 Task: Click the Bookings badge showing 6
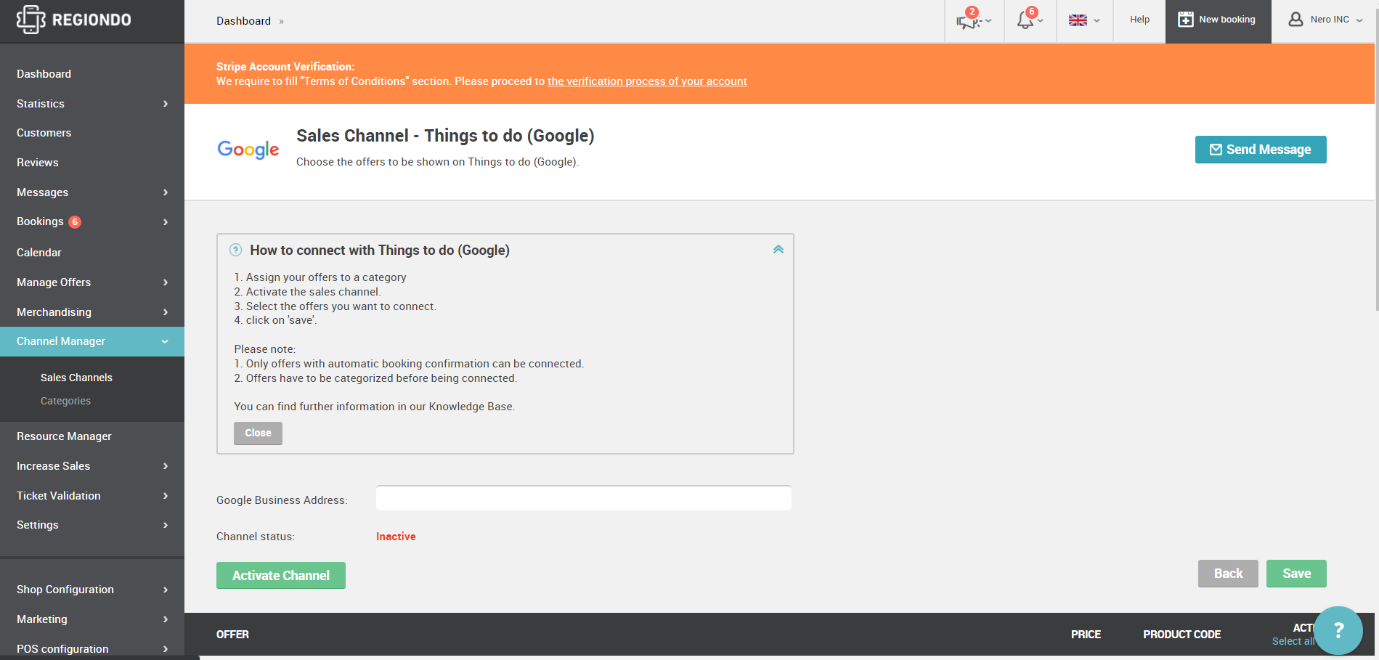coord(75,222)
